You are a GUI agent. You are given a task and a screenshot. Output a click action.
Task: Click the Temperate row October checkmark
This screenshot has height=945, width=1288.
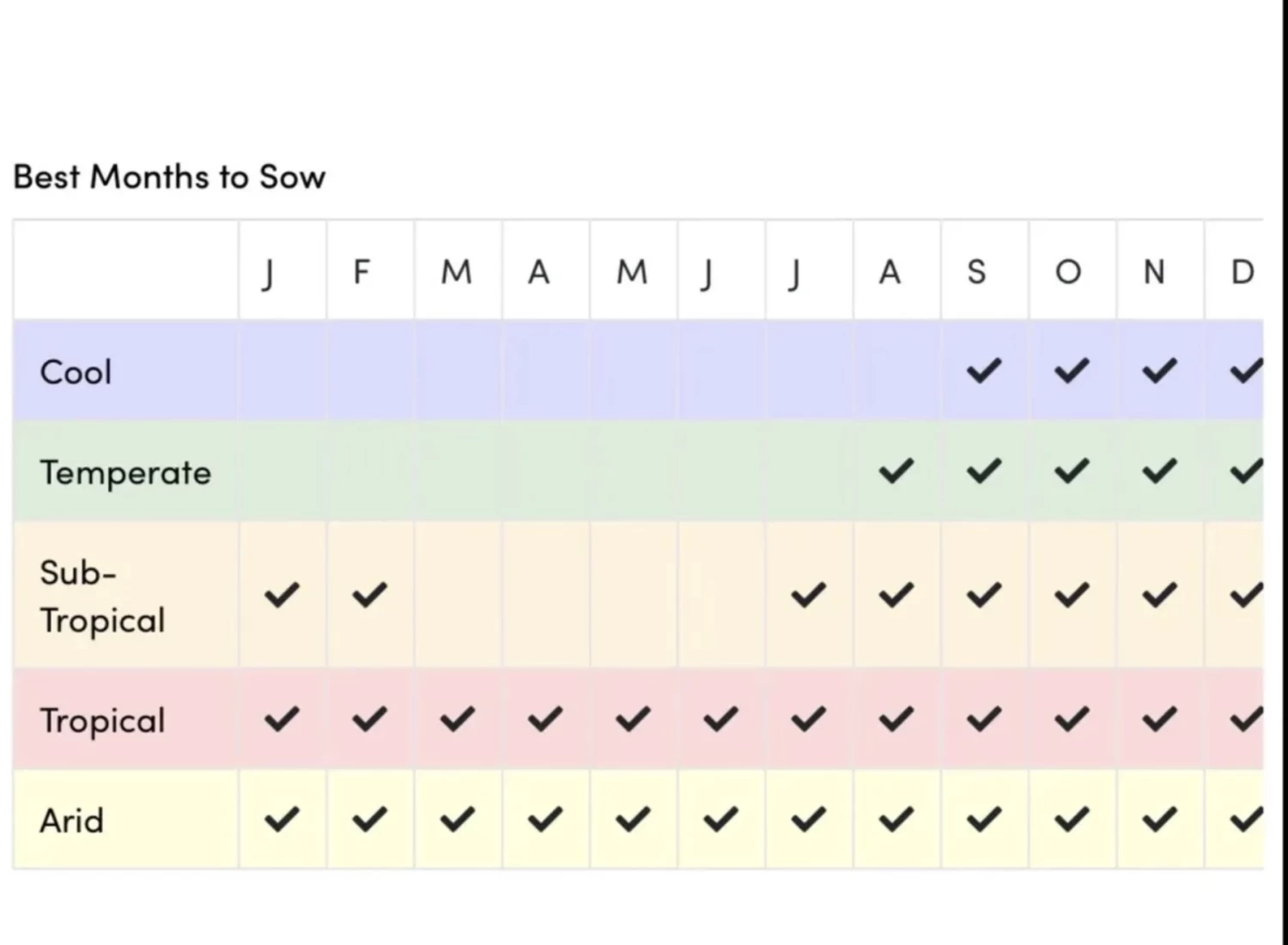1072,471
